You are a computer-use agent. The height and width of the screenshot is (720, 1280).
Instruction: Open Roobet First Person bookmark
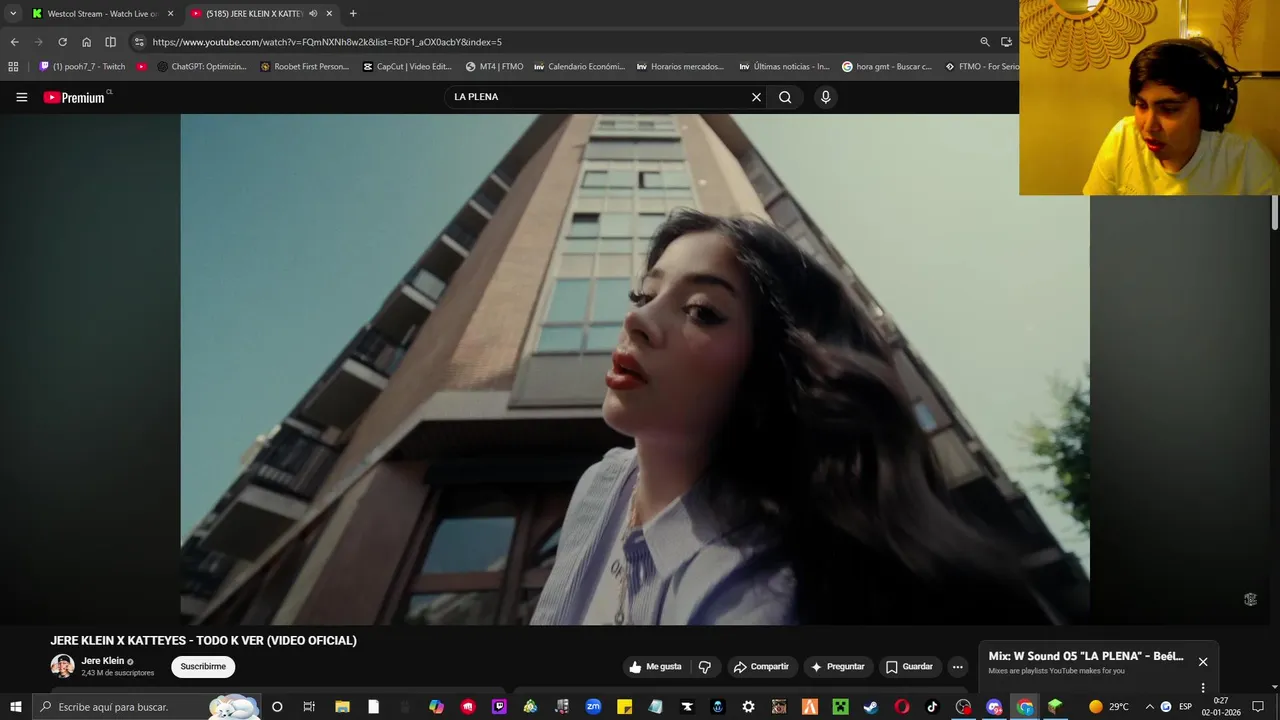point(305,67)
